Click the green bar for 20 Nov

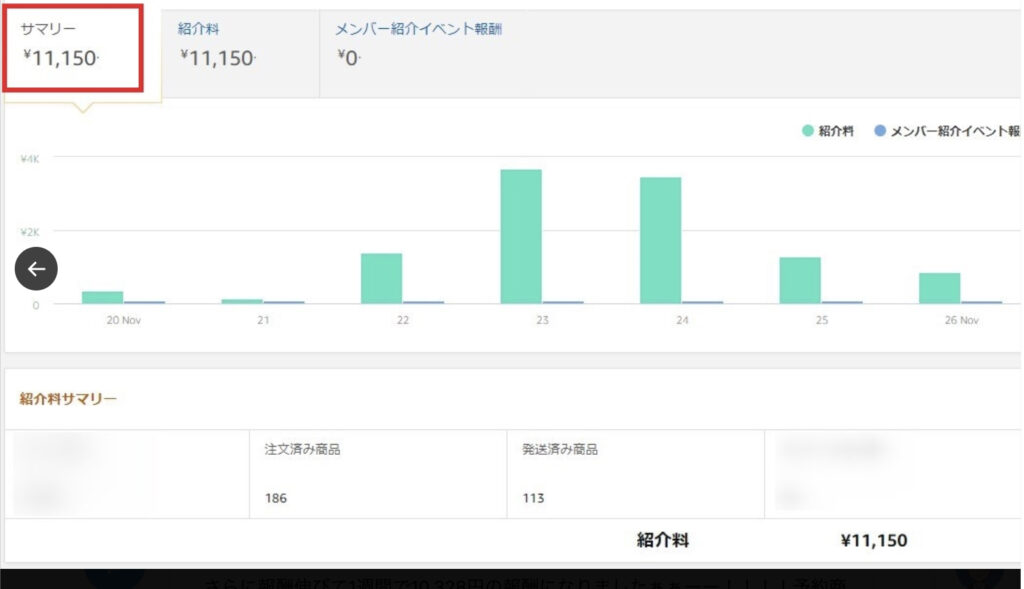(102, 297)
